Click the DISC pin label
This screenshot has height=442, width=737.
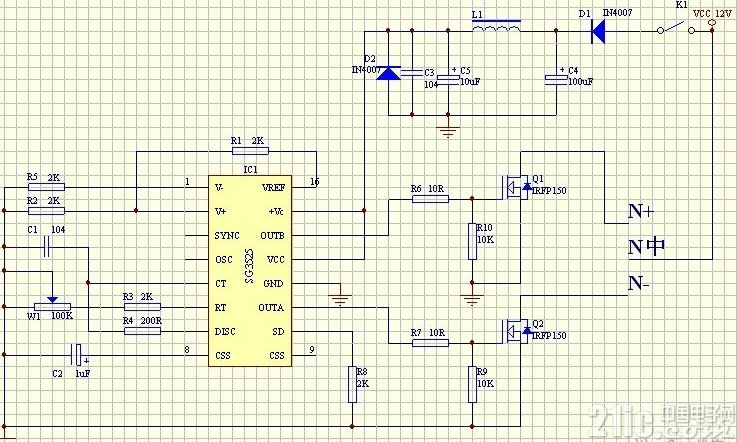(225, 332)
